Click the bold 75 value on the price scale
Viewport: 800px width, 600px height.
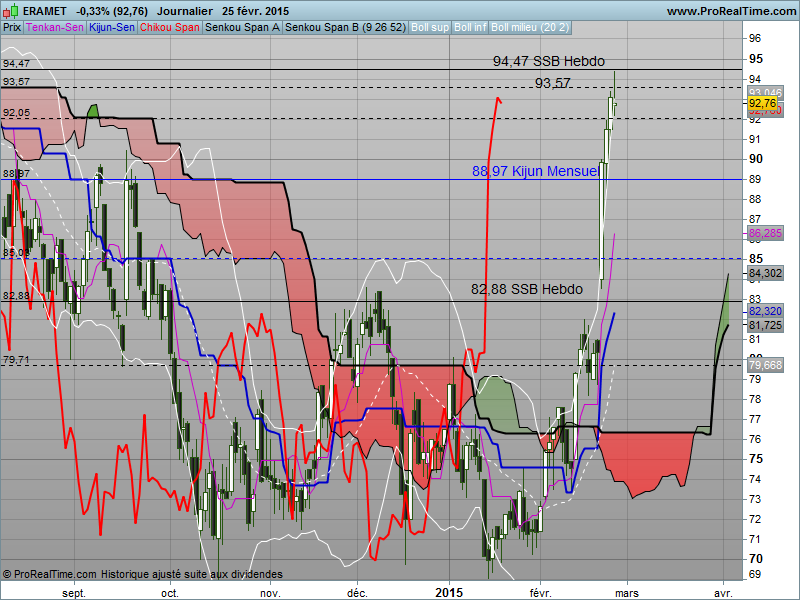[756, 459]
